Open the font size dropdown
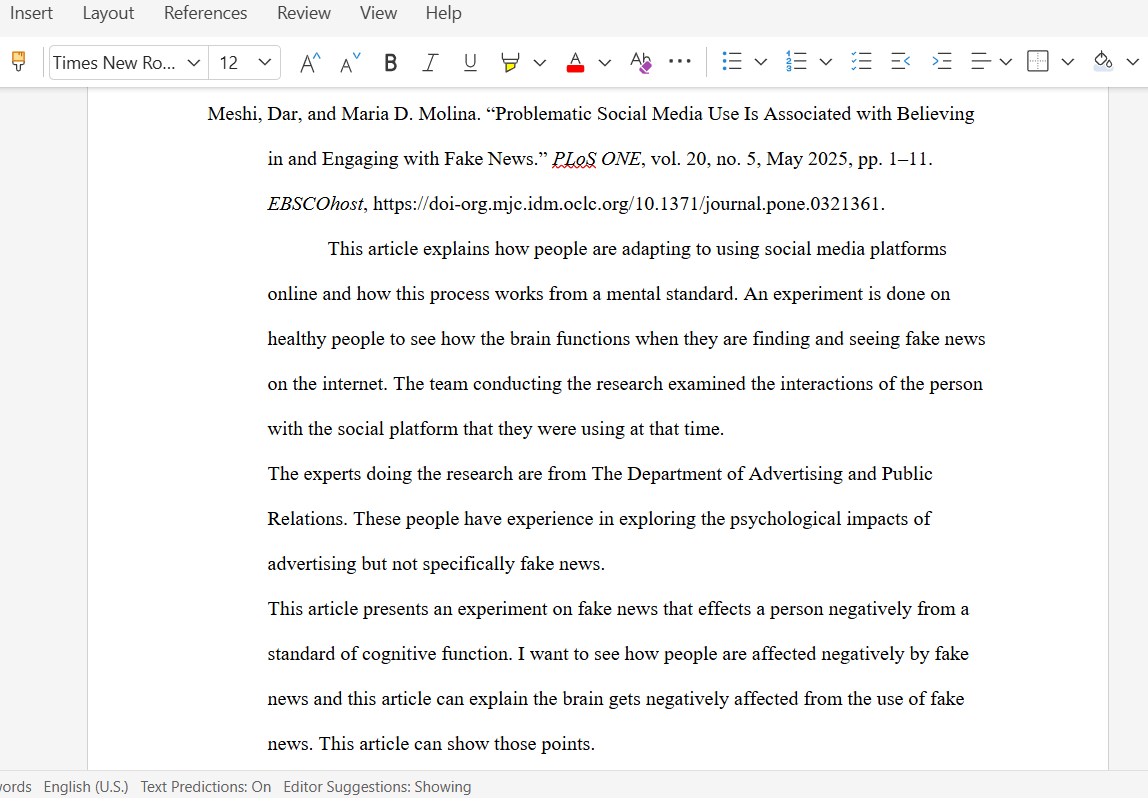This screenshot has width=1148, height=798. pyautogui.click(x=265, y=63)
